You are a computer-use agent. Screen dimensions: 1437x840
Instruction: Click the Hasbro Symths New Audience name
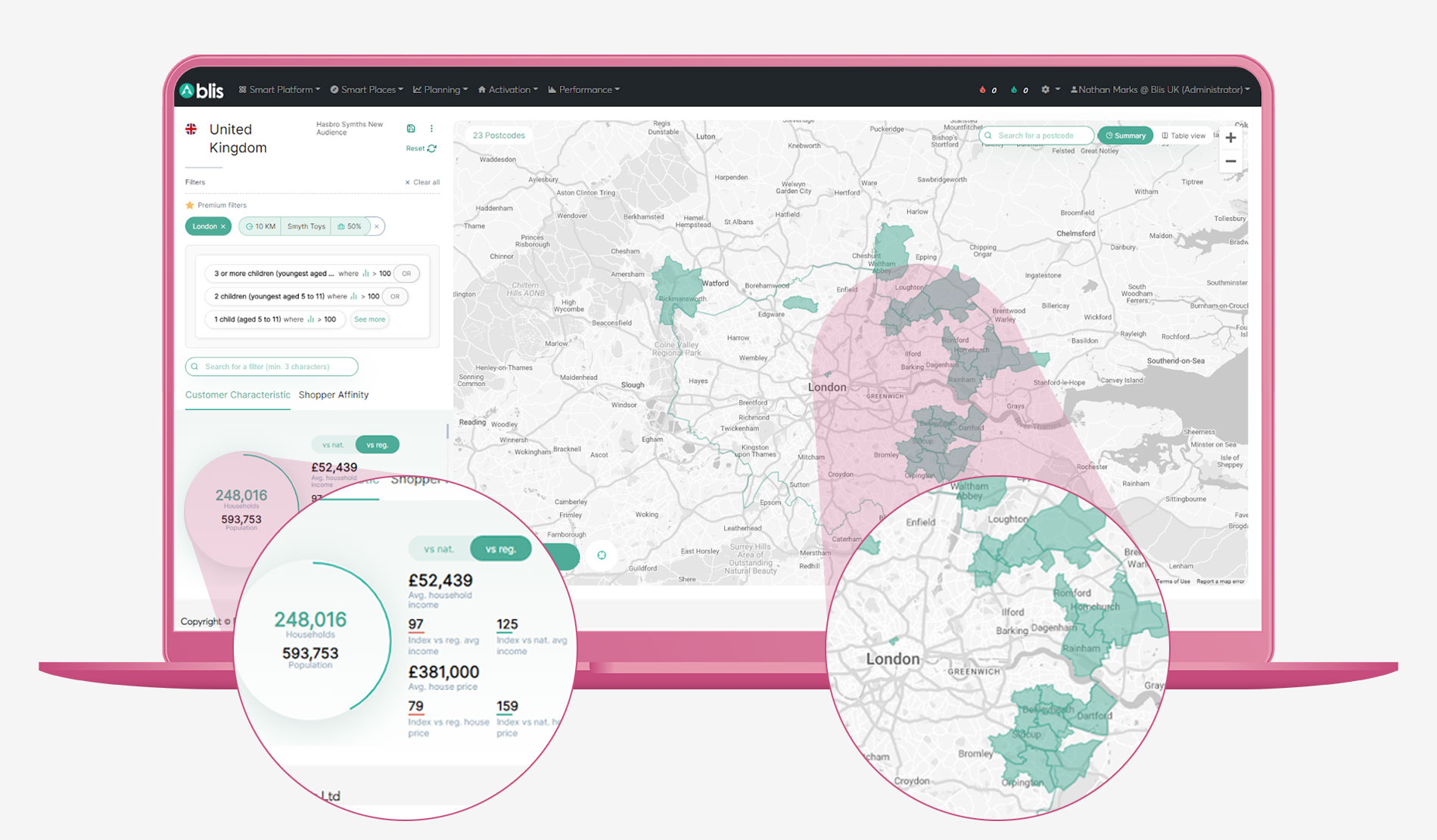click(350, 128)
